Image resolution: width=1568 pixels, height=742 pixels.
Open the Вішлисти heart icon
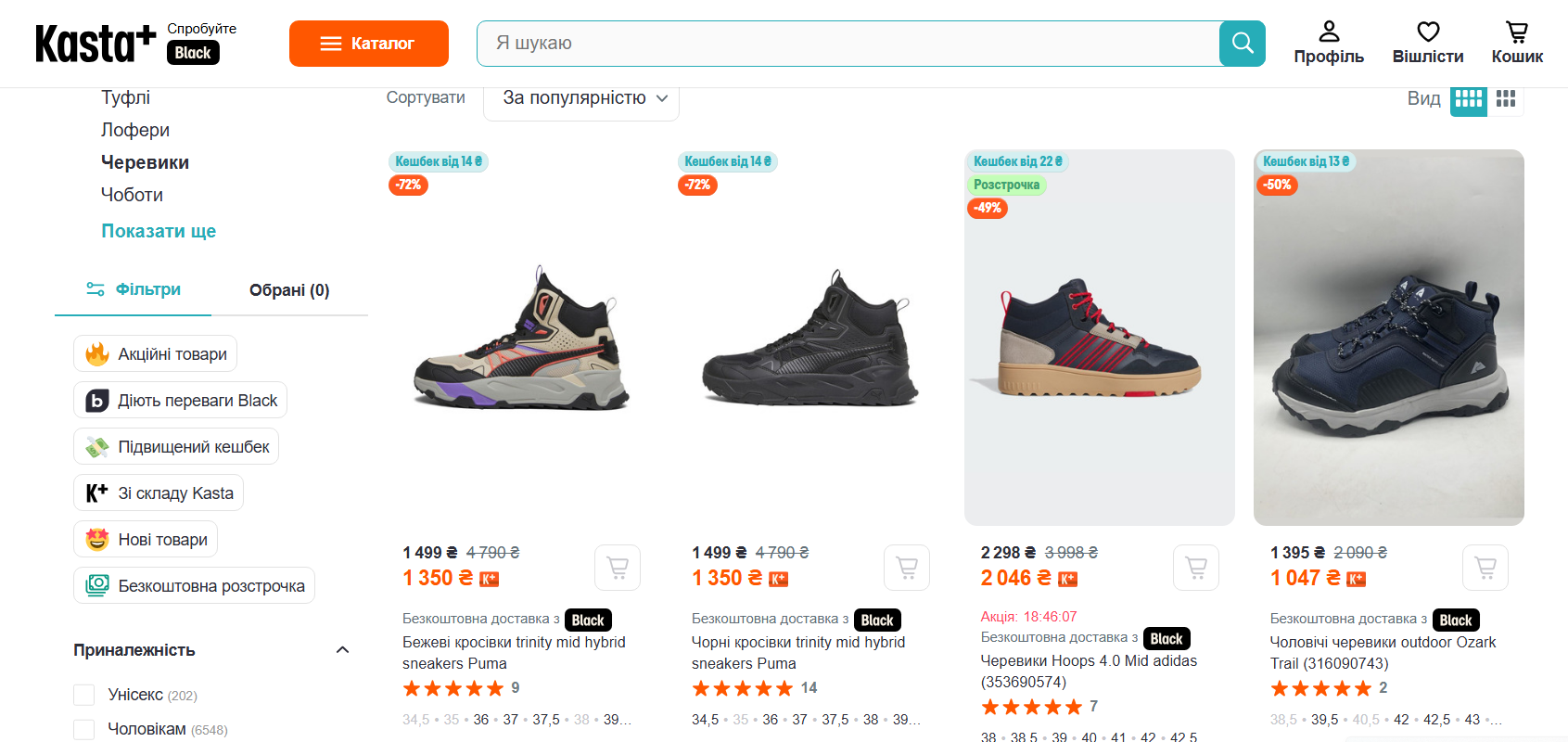click(1428, 43)
